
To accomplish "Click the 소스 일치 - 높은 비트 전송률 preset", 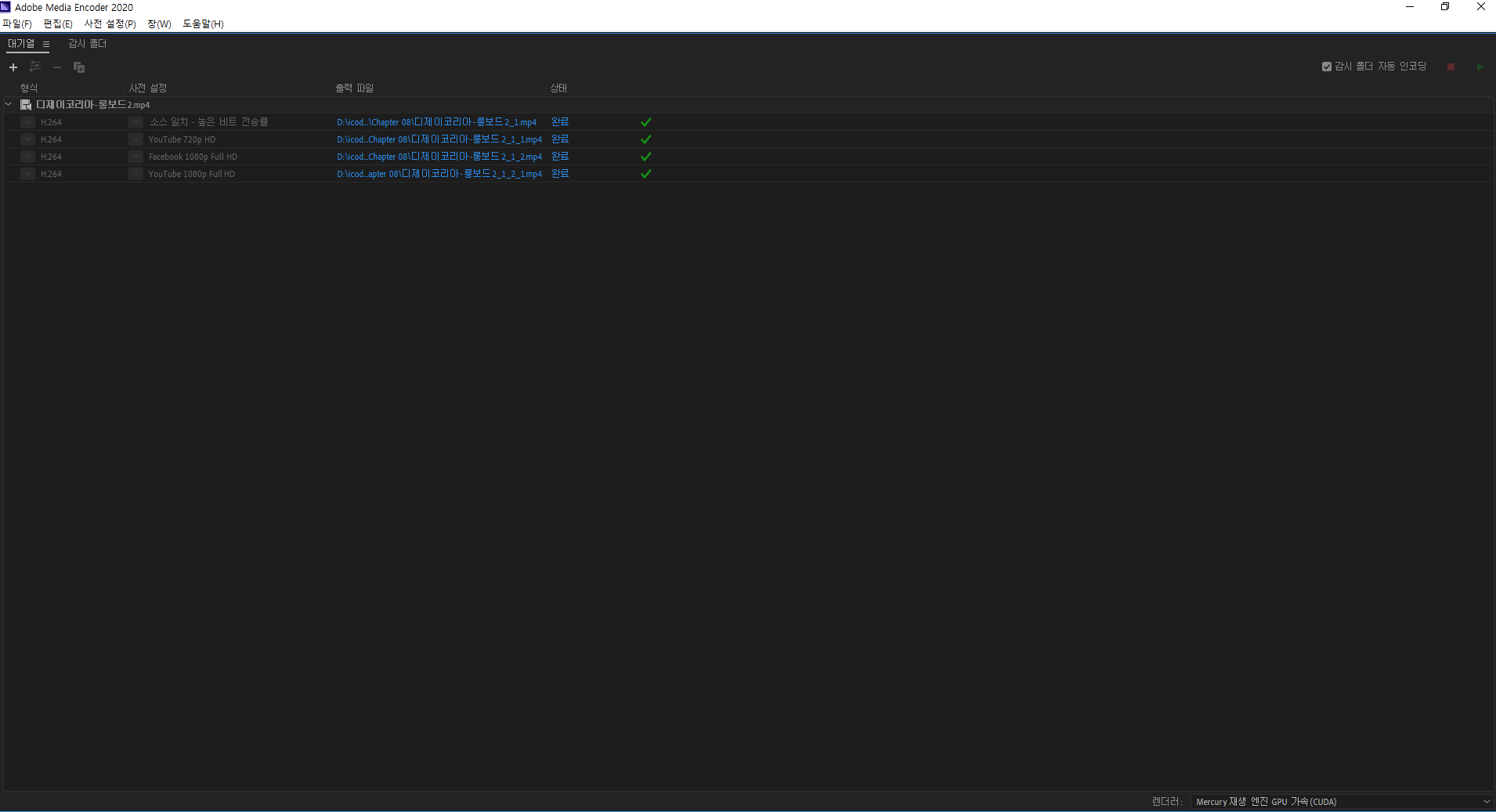I will tap(208, 122).
